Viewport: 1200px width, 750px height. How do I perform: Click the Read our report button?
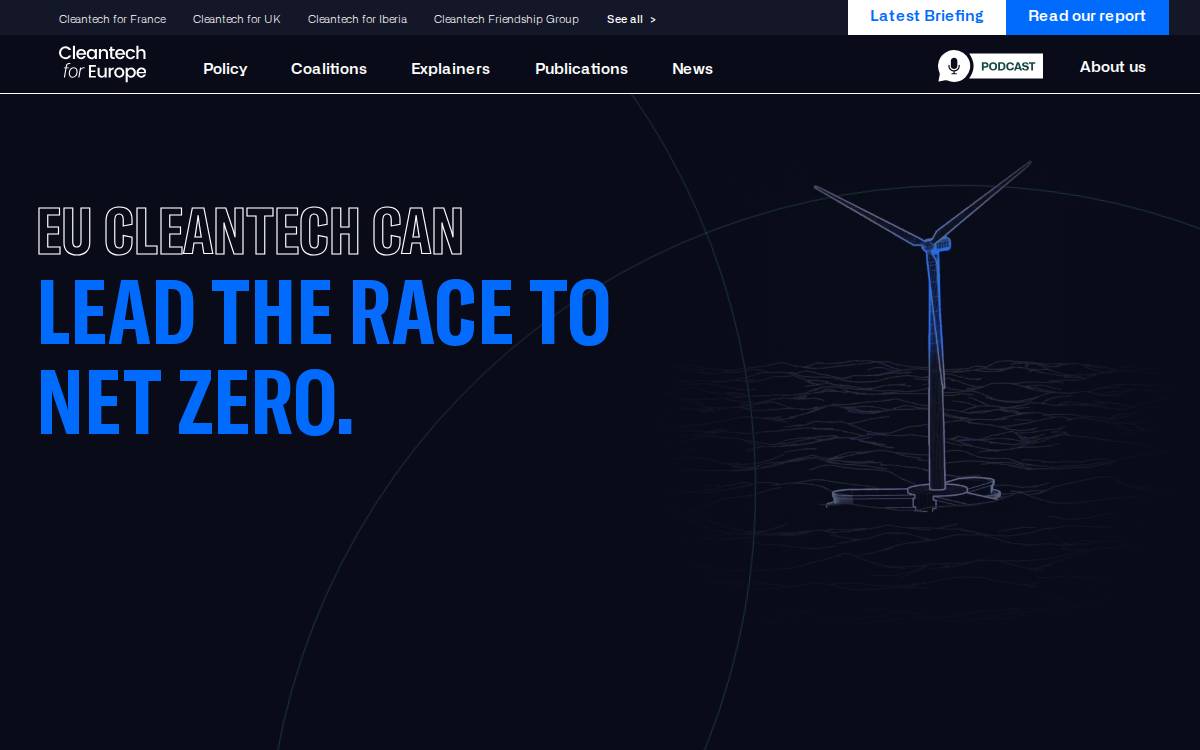coord(1087,17)
